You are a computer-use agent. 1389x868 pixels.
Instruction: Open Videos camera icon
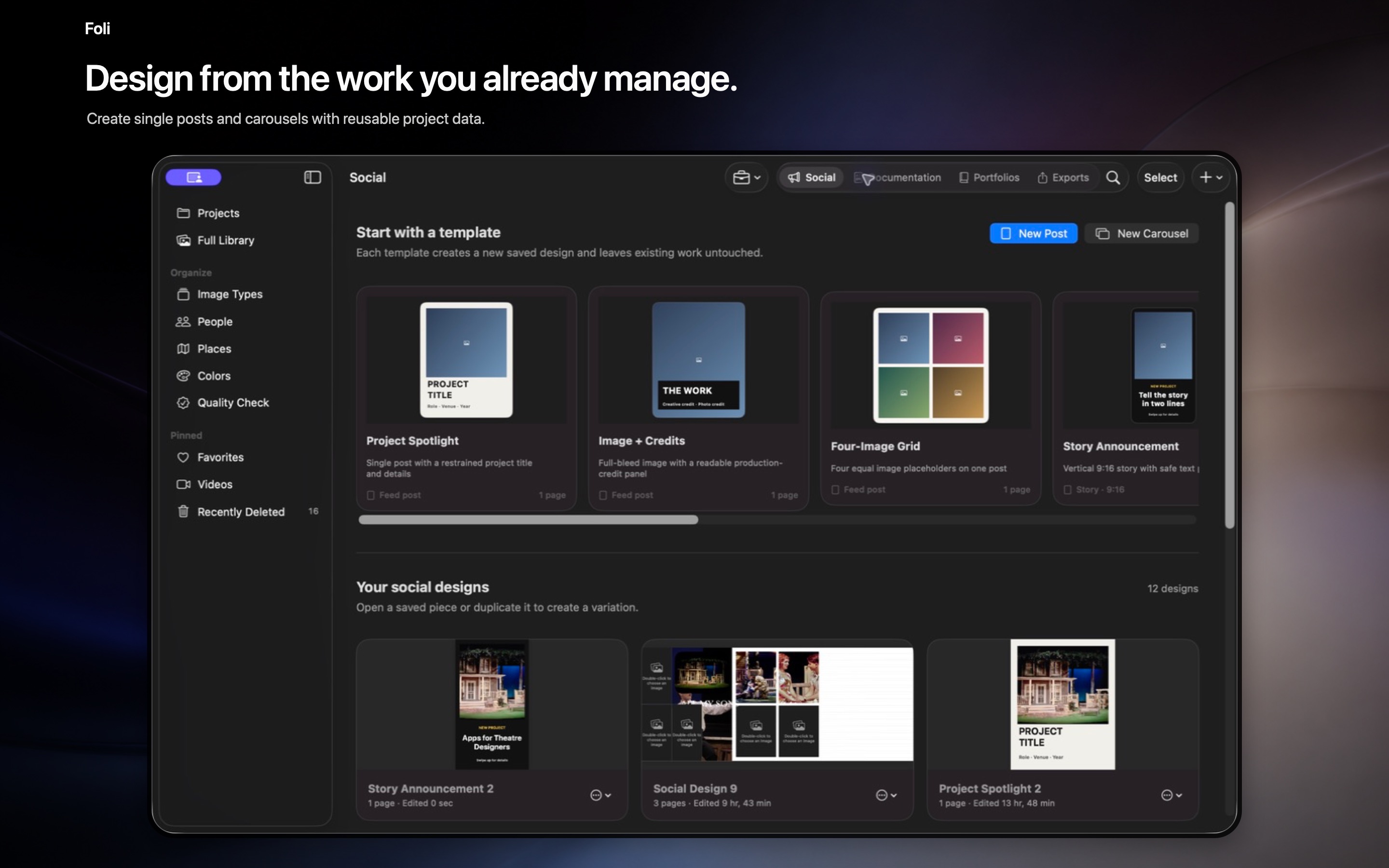[183, 484]
